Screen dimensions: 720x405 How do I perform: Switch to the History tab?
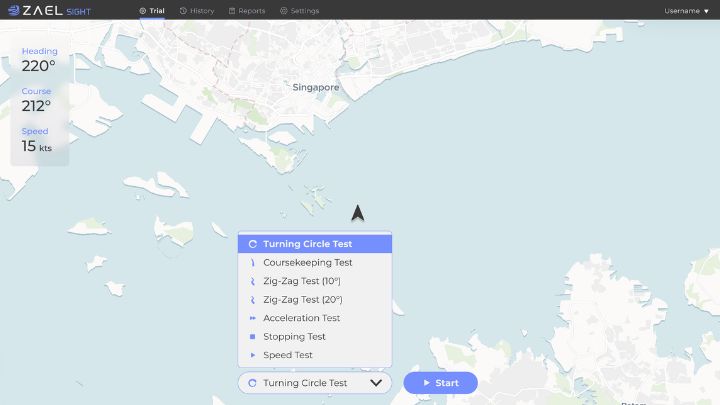[197, 10]
